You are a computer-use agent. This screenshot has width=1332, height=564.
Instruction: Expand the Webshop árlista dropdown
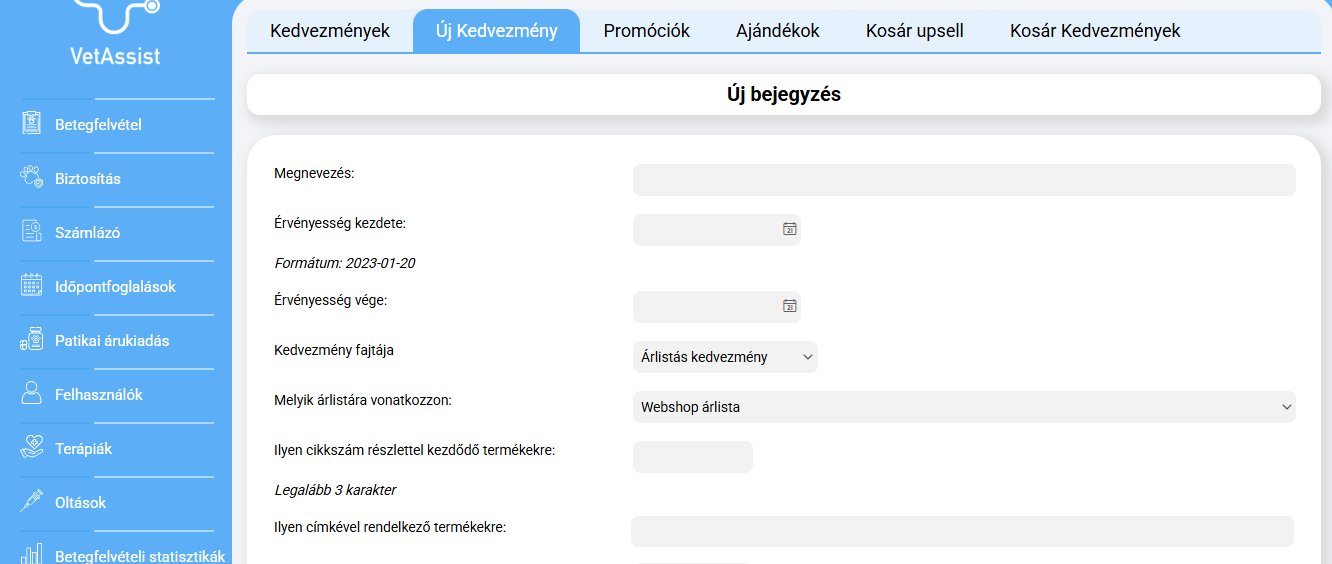964,407
